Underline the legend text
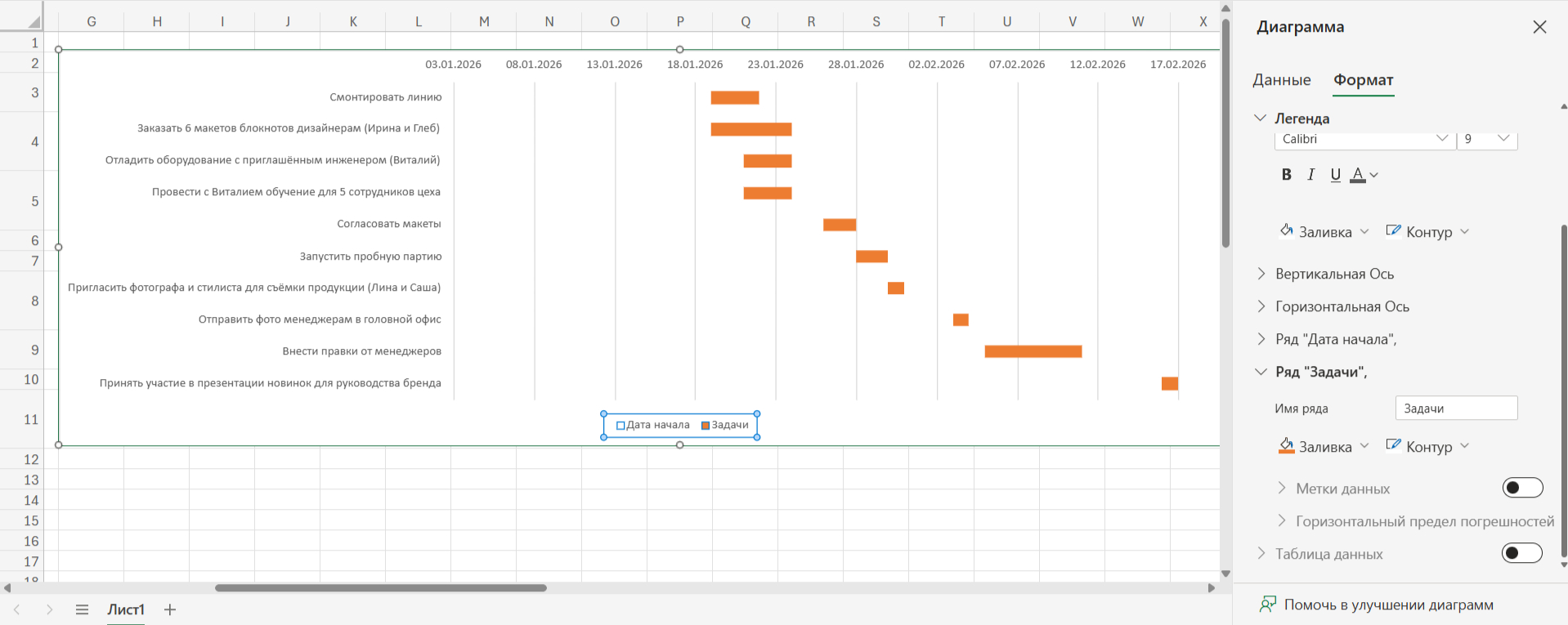The image size is (1568, 625). coord(1335,174)
